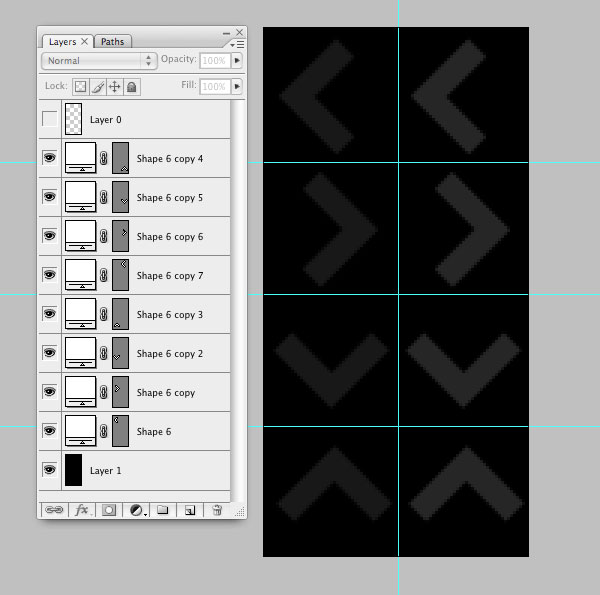Create new adjustment layer from footer icon
Screen dimensions: 600x595
tap(137, 510)
